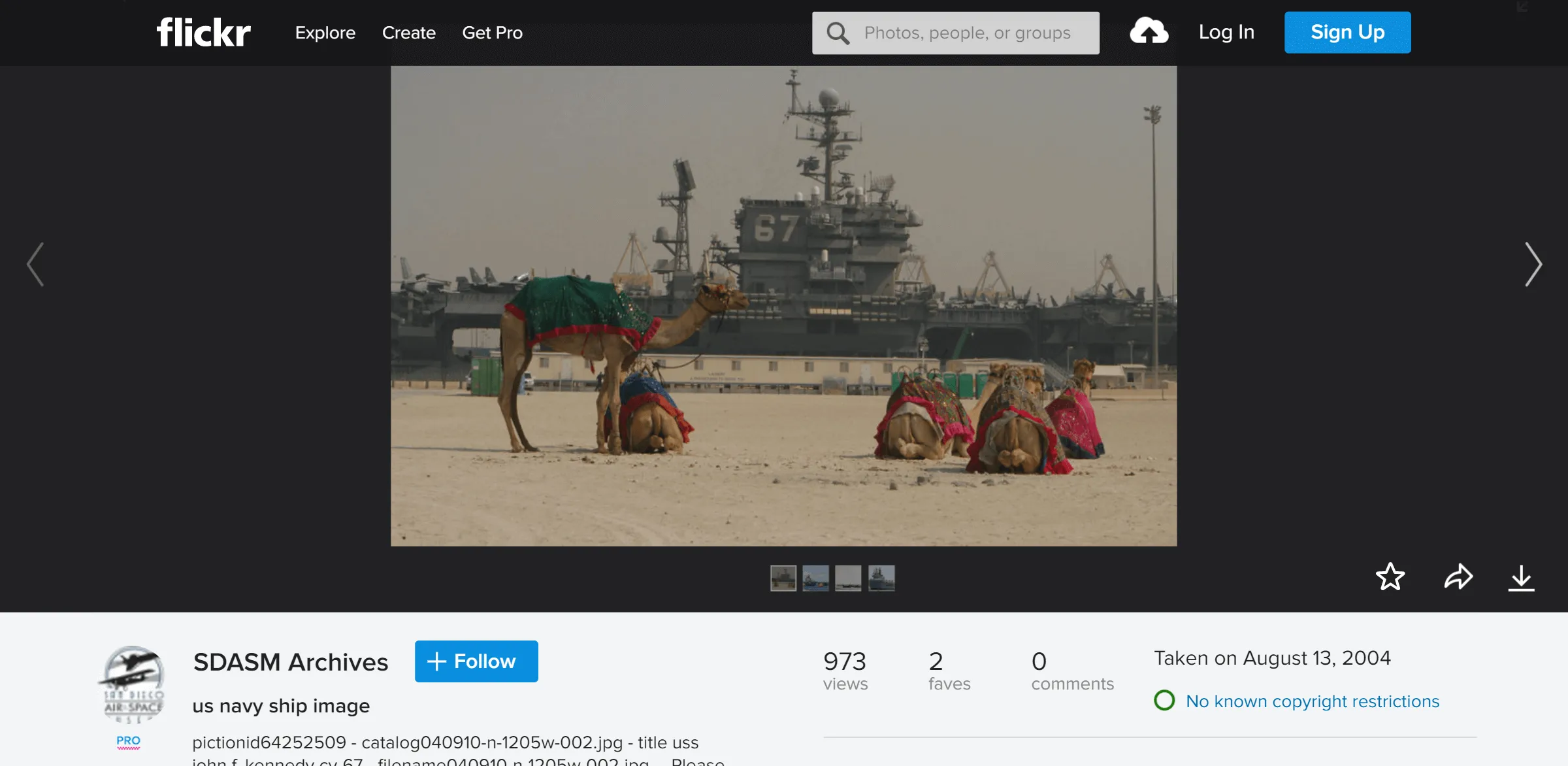Select the fourth filmstrip thumbnail
Viewport: 1568px width, 766px height.
pos(881,578)
